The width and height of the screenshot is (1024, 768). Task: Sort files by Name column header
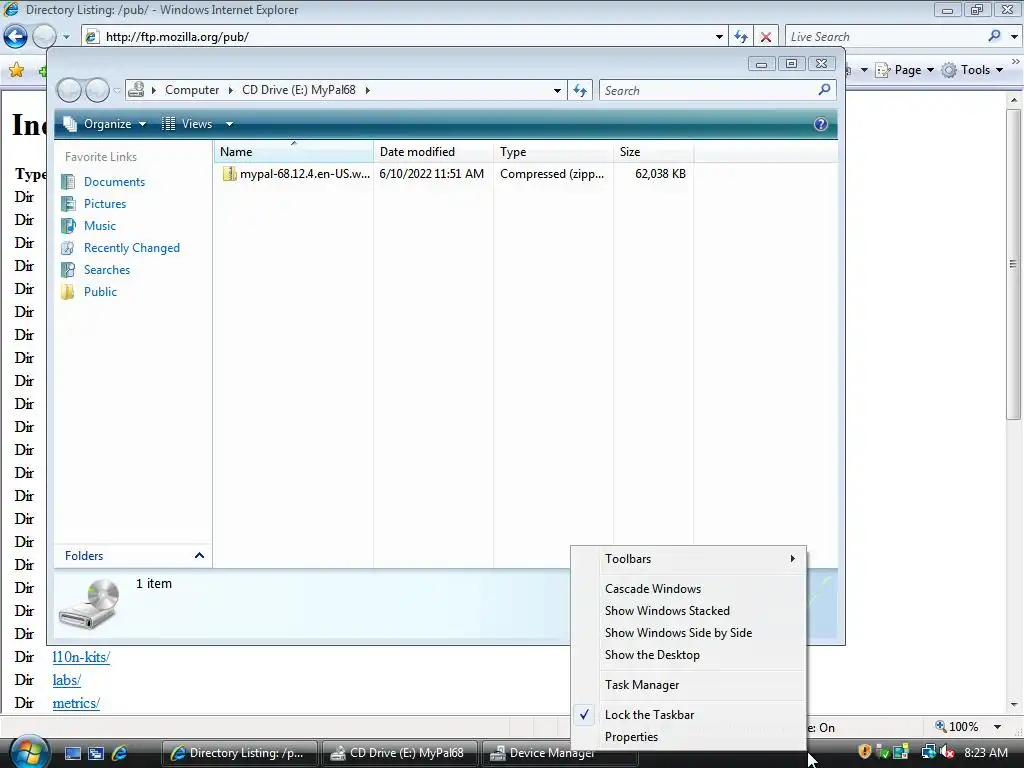(294, 152)
